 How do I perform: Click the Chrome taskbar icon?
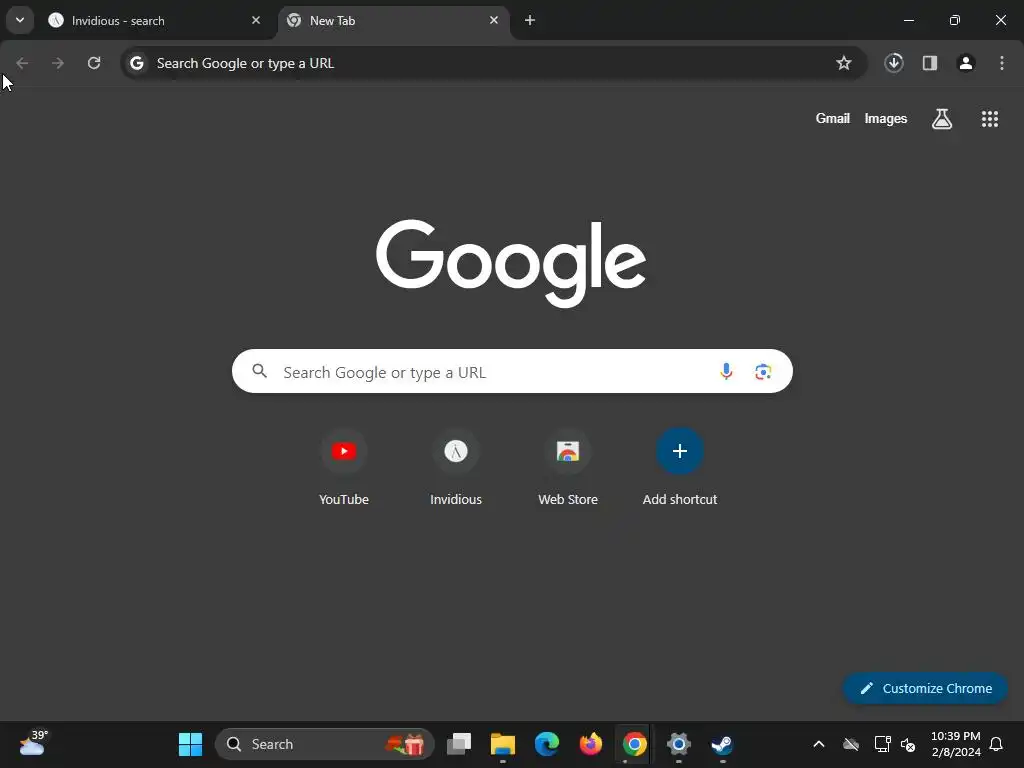(x=634, y=744)
